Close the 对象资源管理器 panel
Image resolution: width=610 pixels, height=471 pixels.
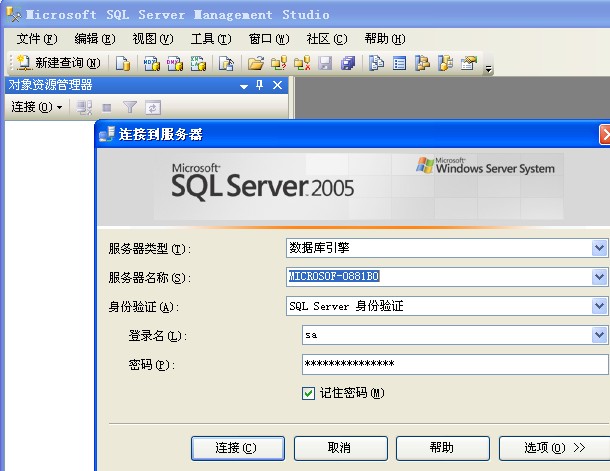[x=277, y=85]
